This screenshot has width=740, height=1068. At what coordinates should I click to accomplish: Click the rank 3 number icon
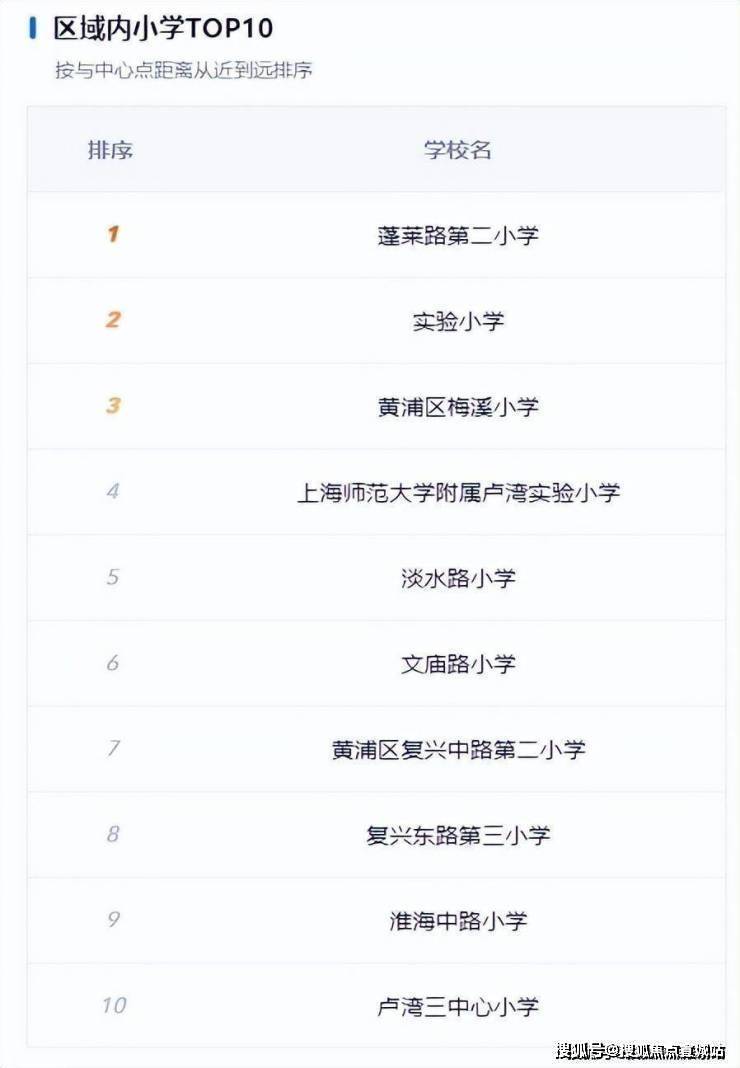pos(112,406)
